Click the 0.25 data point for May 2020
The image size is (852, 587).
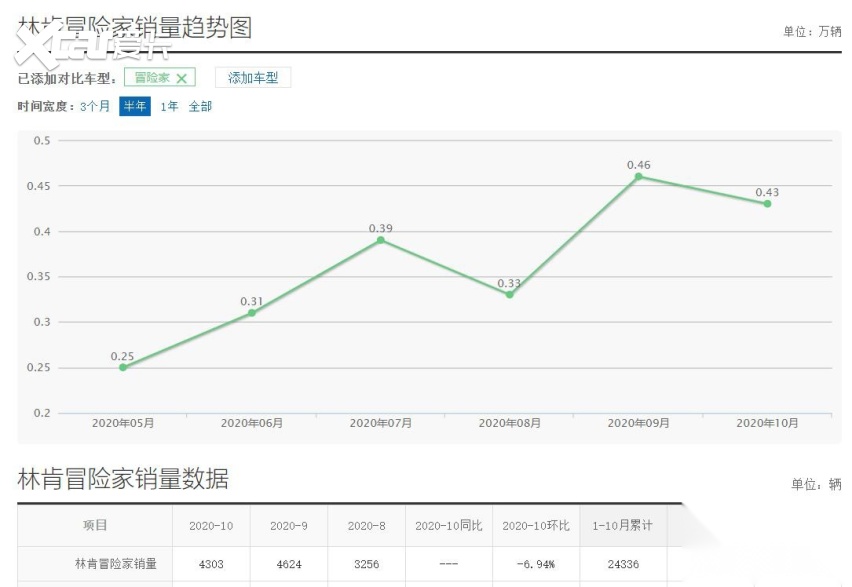pos(123,367)
